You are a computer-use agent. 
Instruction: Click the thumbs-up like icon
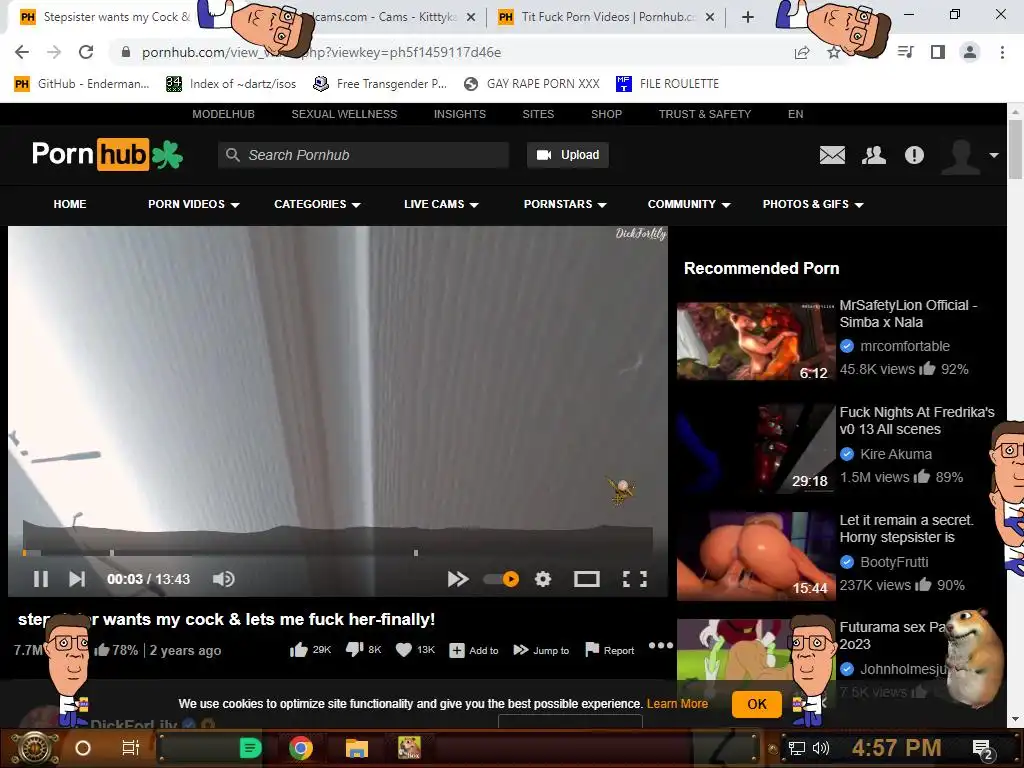click(298, 650)
